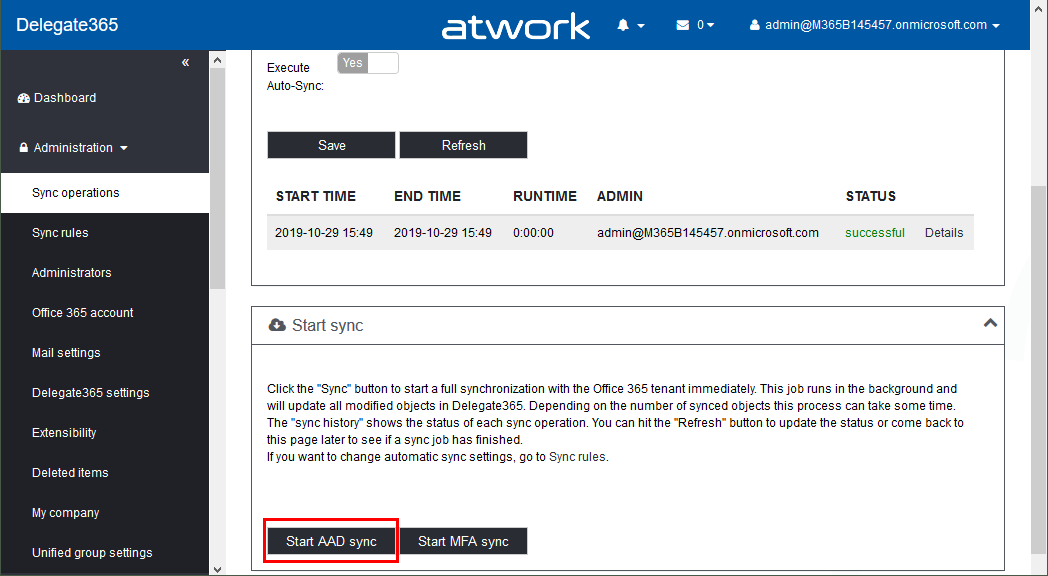Viewport: 1048px width, 576px height.
Task: Click the atwork logo
Action: point(515,27)
